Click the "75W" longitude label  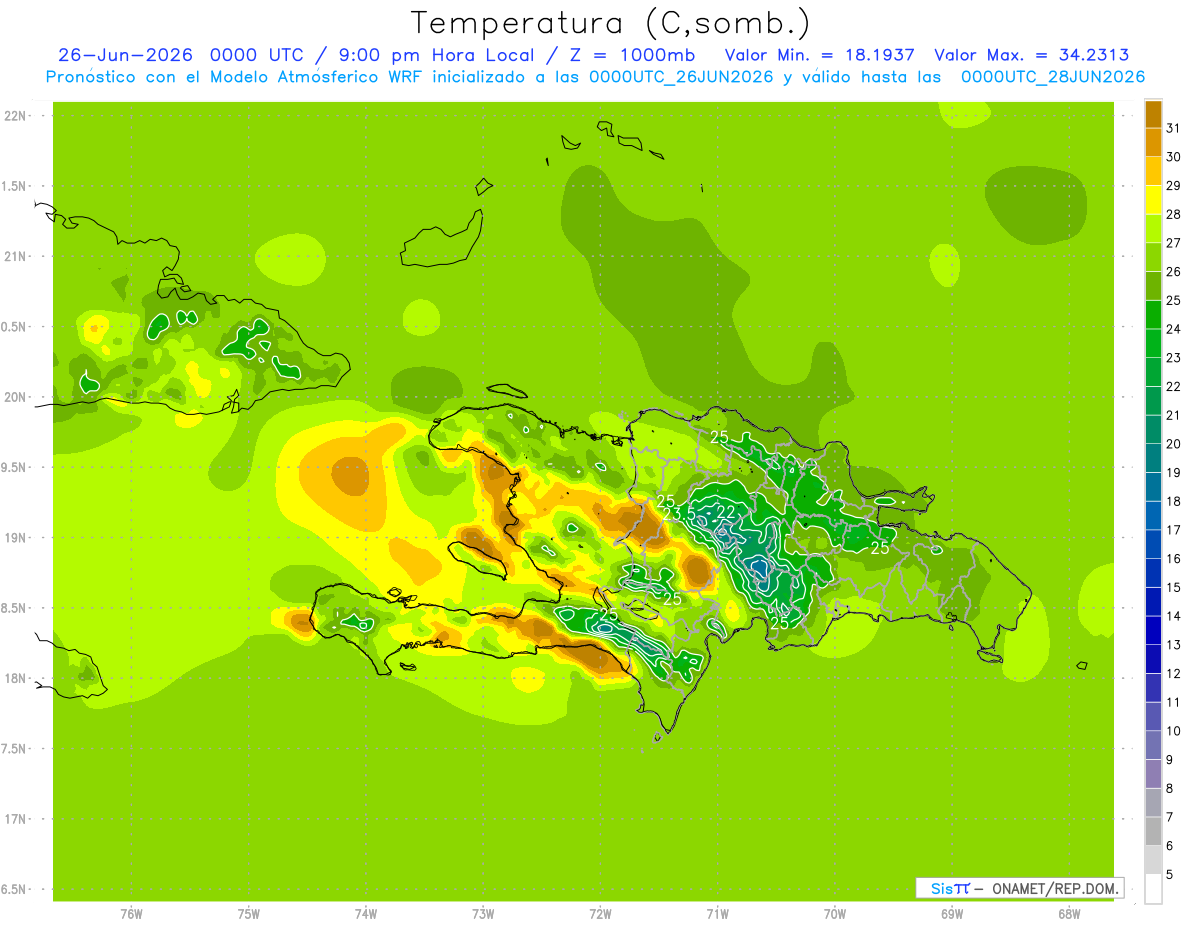[x=249, y=913]
